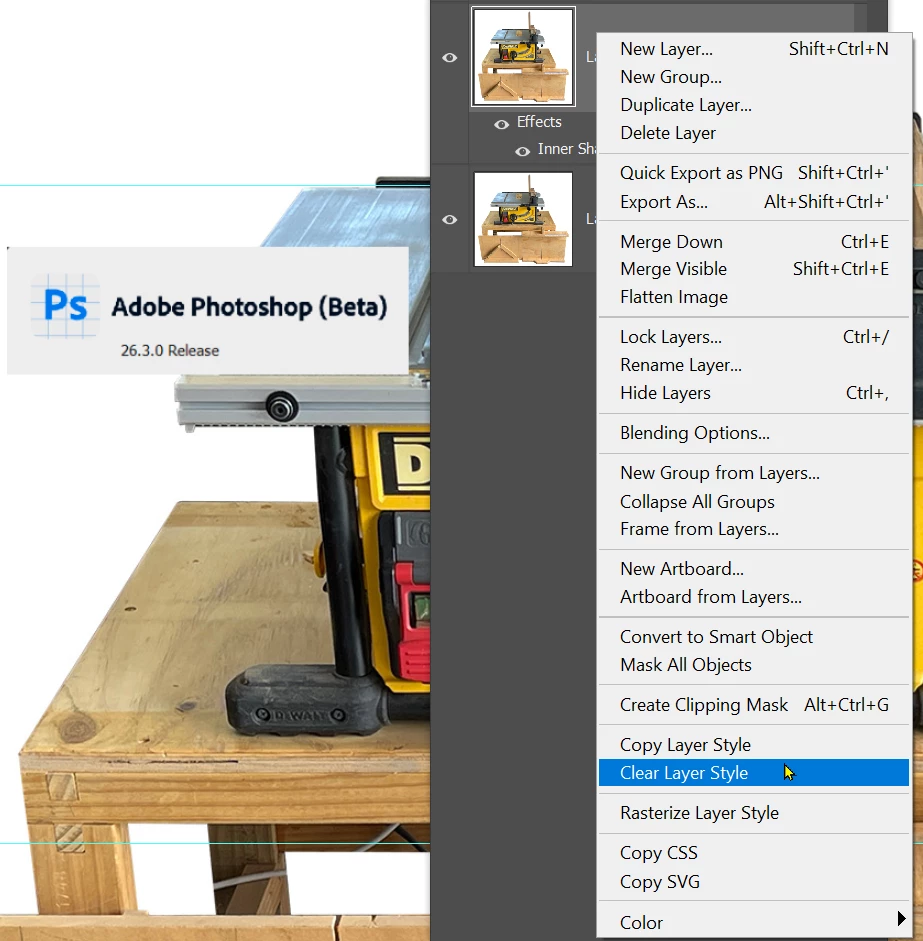Hide the top layer using eye icon
Viewport: 923px width, 941px height.
[449, 58]
